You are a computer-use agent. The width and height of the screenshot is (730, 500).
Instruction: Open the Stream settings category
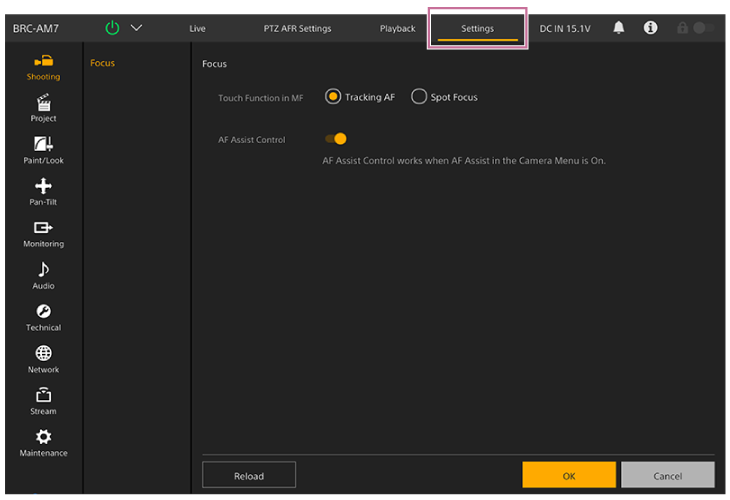click(x=43, y=402)
